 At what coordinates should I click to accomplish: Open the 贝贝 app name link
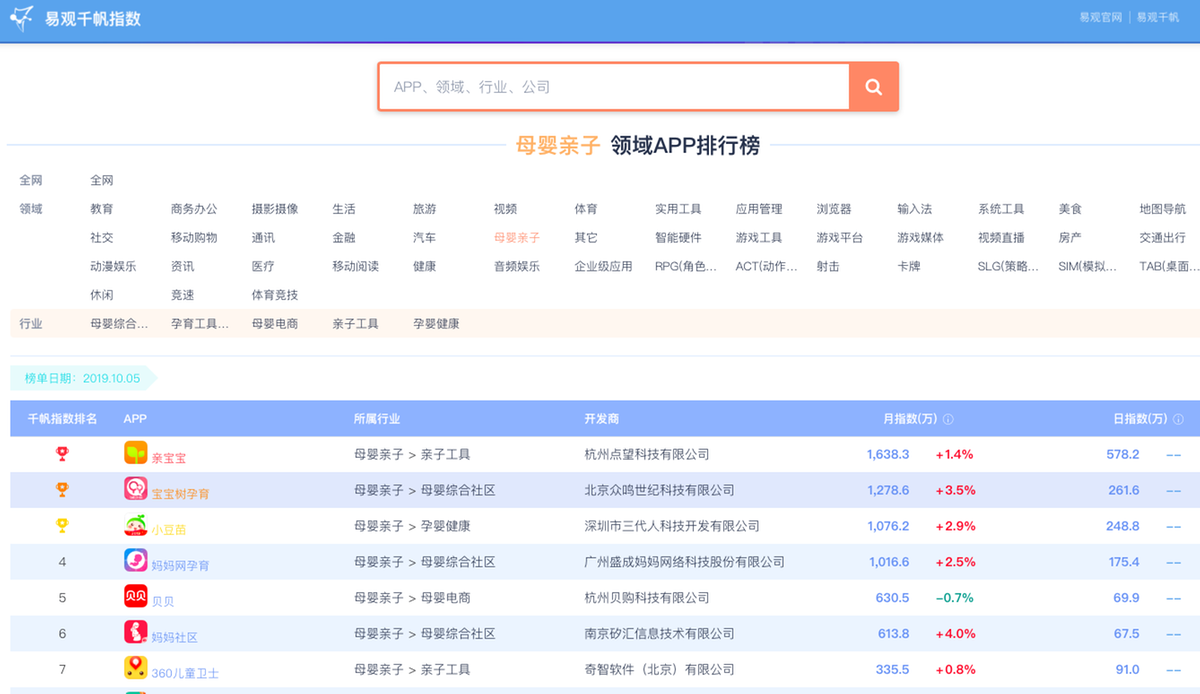(x=163, y=602)
